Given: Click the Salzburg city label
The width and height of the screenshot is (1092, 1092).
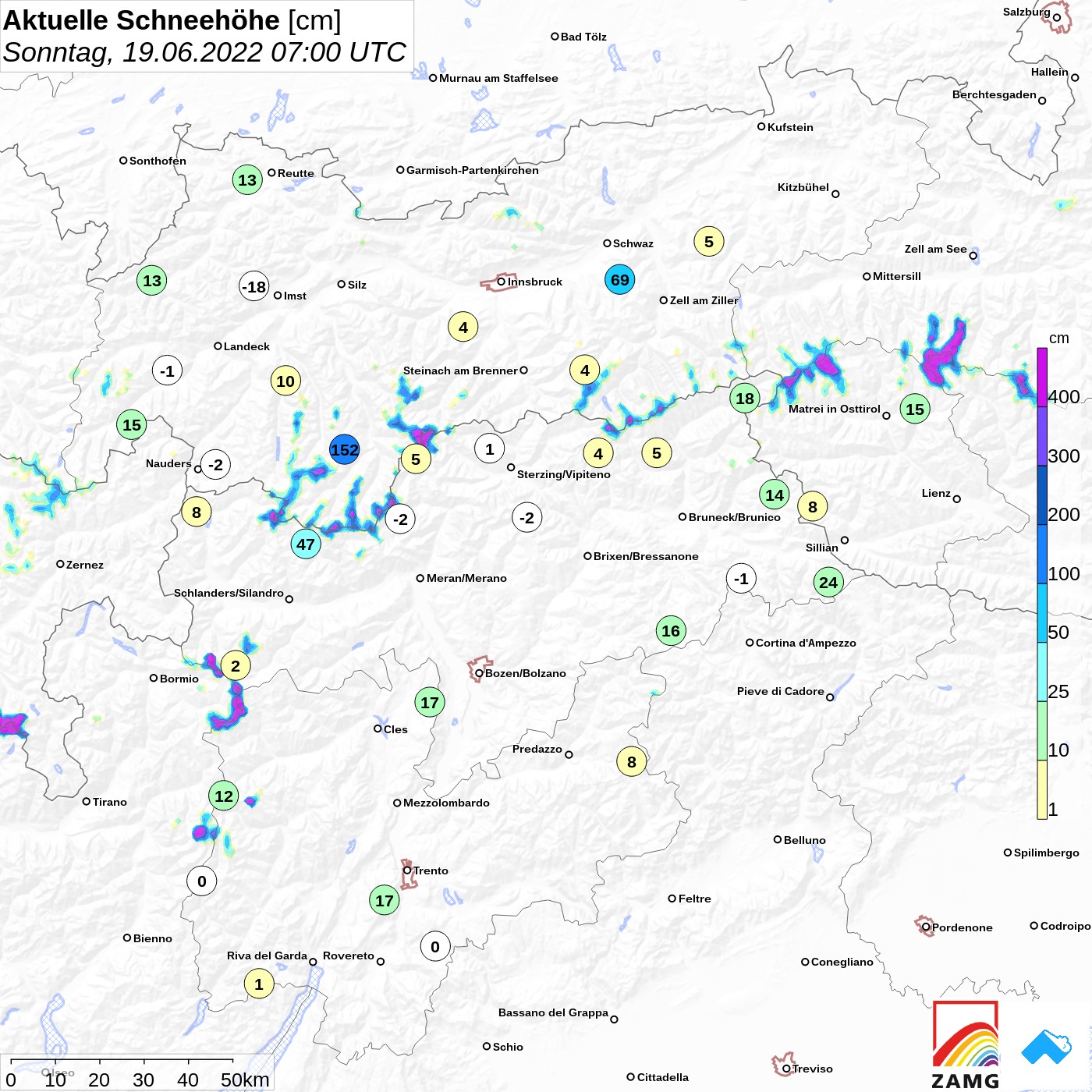Looking at the screenshot, I should [1026, 12].
